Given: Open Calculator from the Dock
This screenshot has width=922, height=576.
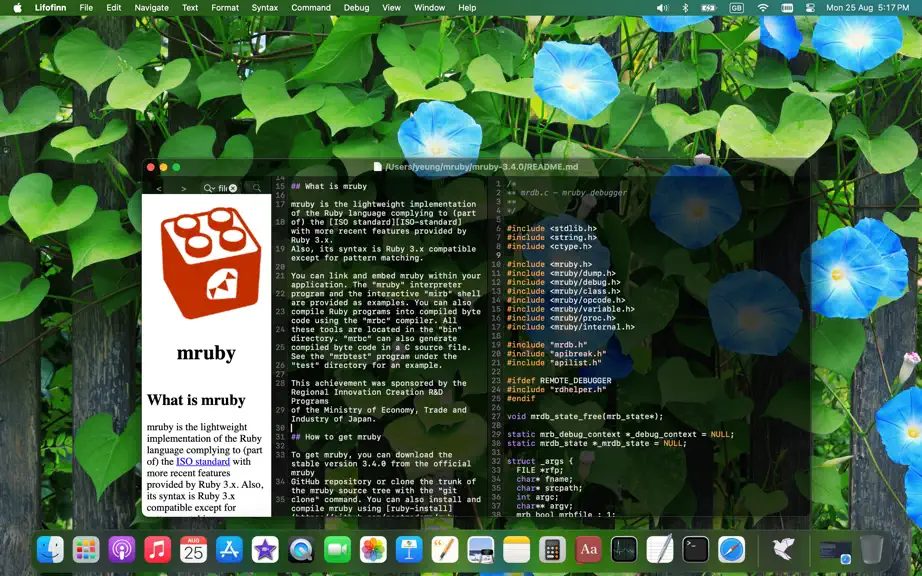Looking at the screenshot, I should pyautogui.click(x=552, y=550).
